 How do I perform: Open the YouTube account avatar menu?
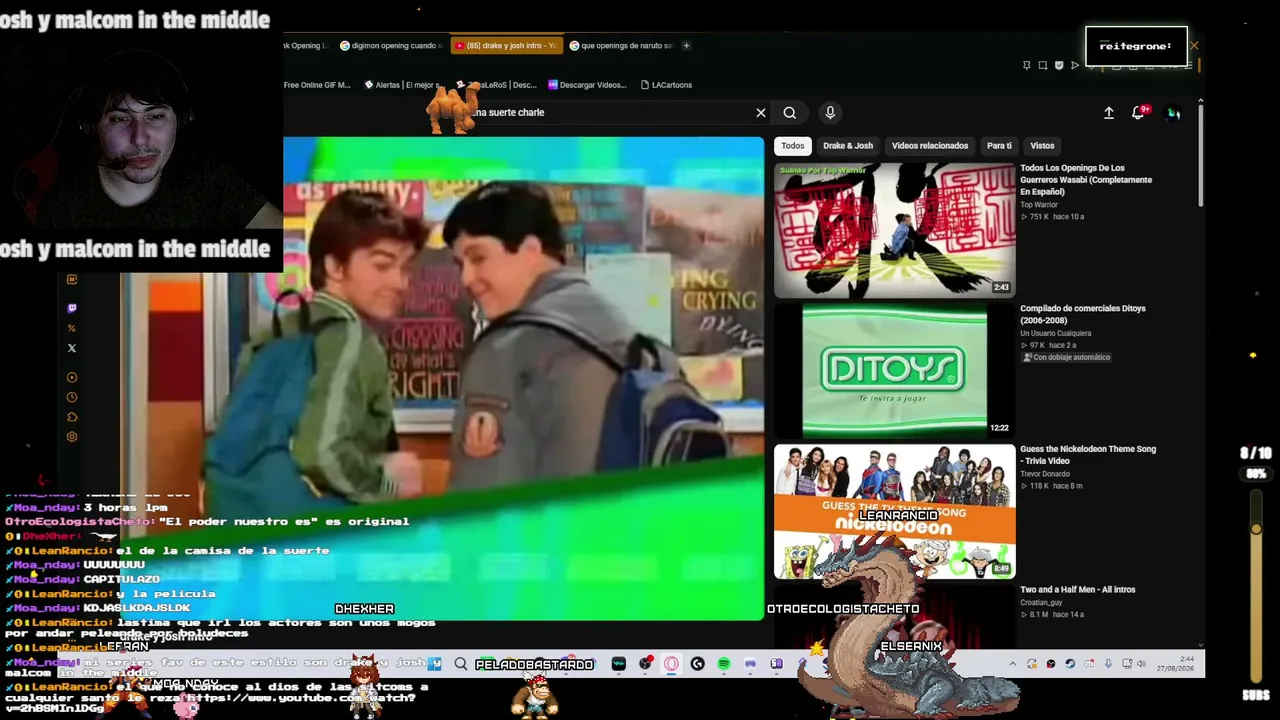[1174, 113]
